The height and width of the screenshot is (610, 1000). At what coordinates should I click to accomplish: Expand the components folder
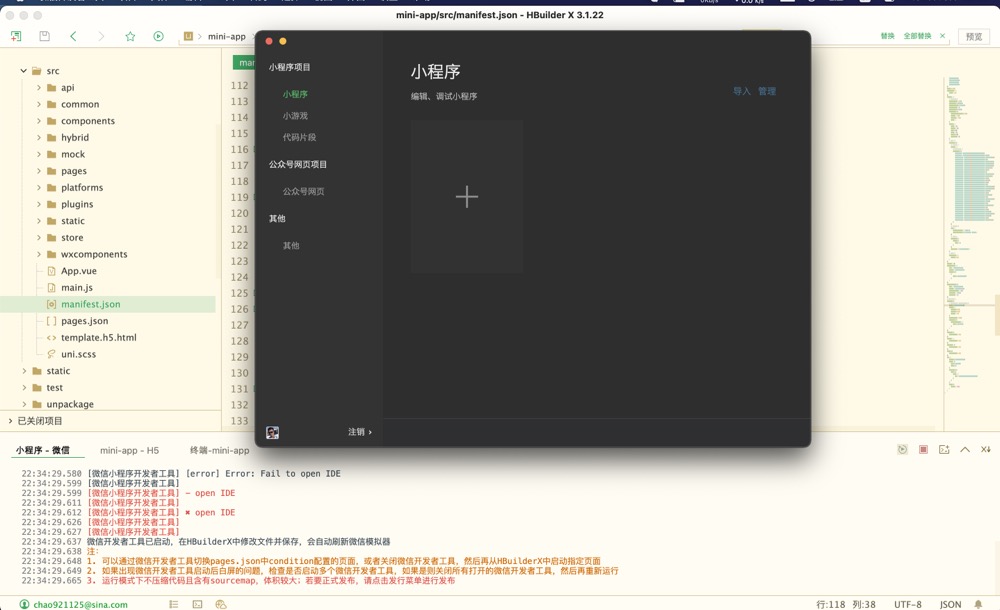[x=39, y=121]
